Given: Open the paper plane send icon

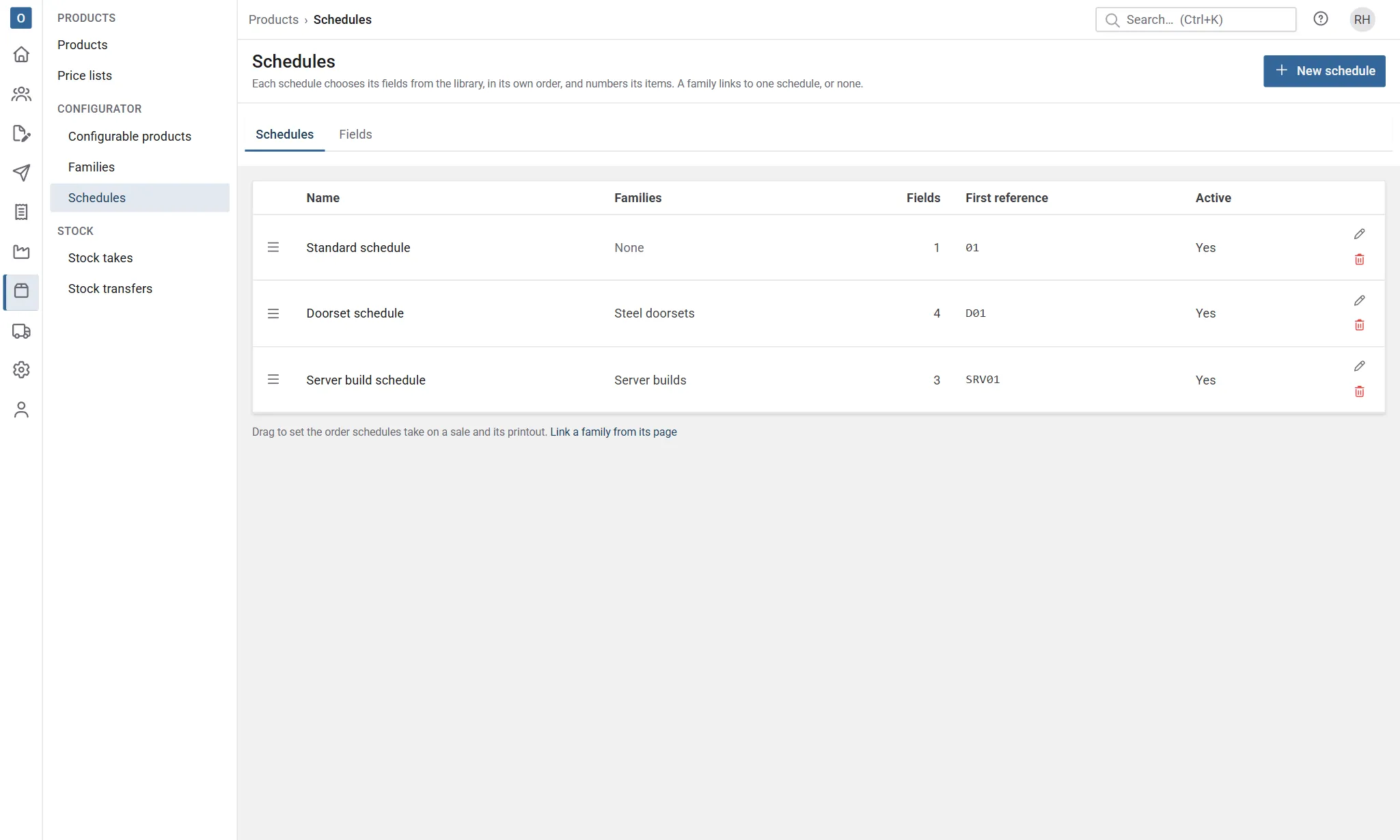Looking at the screenshot, I should click(21, 172).
